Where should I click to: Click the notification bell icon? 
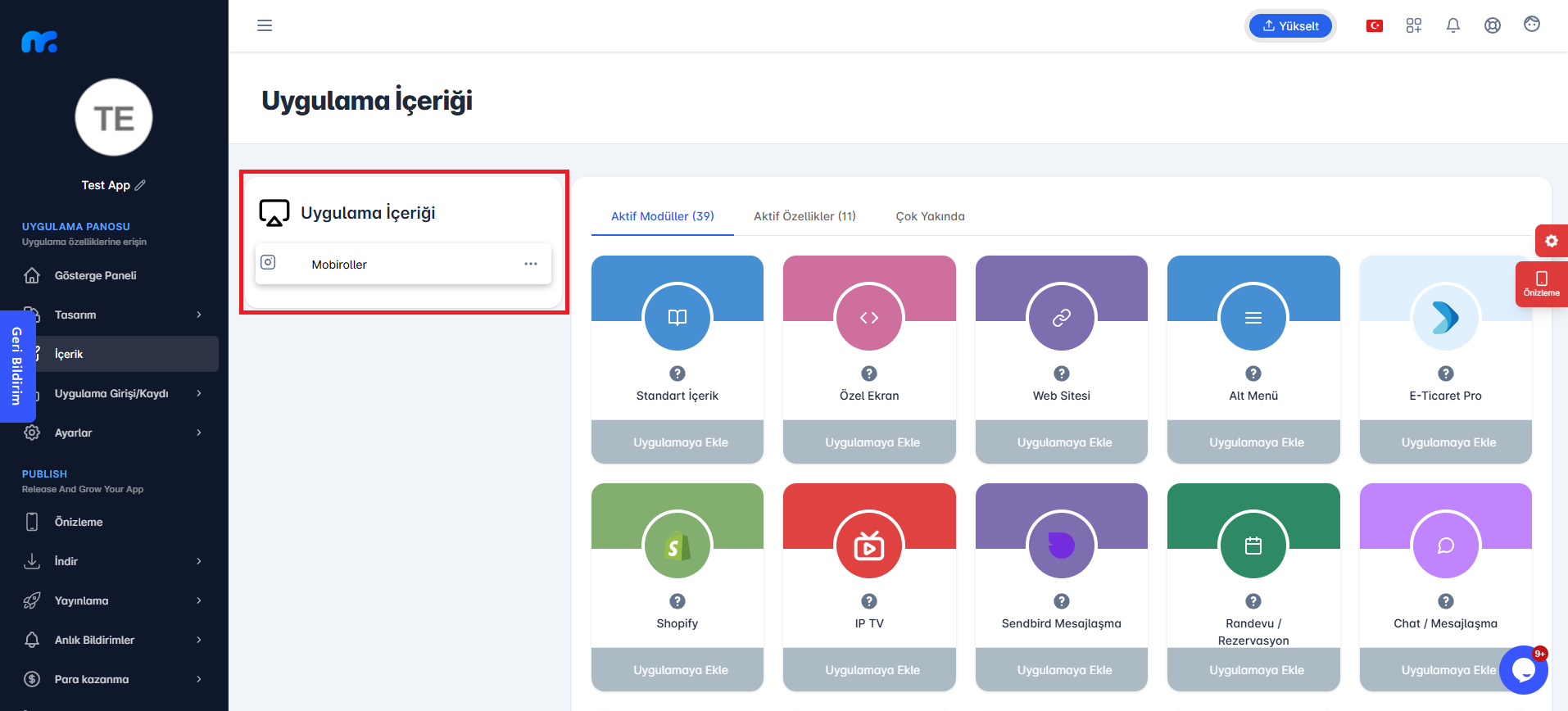point(1453,25)
